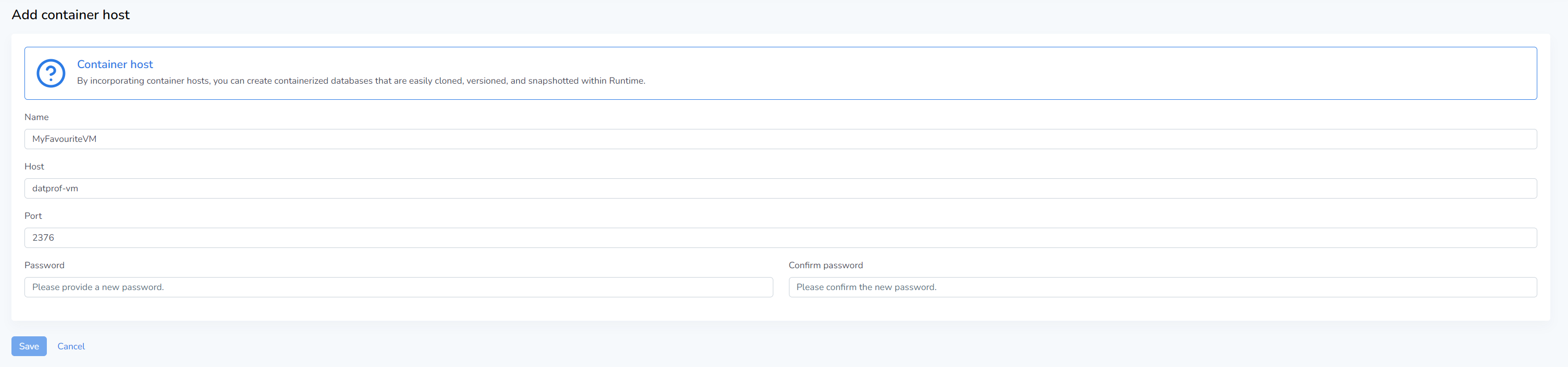Click the blue Container host heading
Screen dimensions: 1568x367
(x=114, y=64)
